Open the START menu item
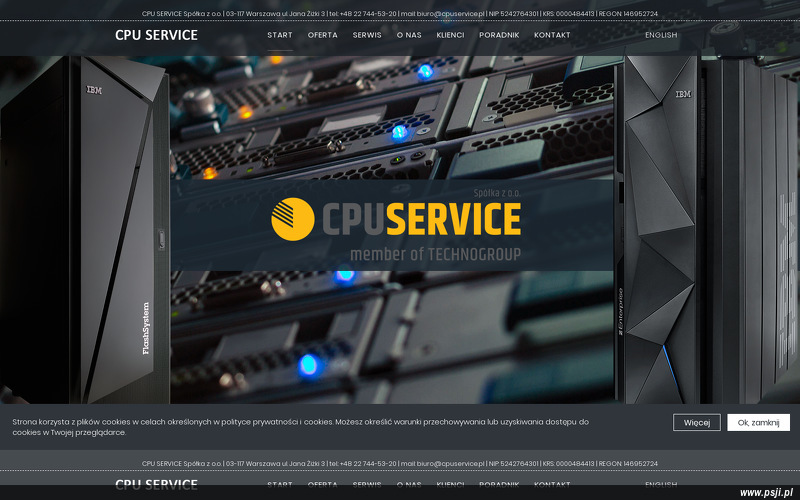Image resolution: width=800 pixels, height=500 pixels. pos(280,35)
